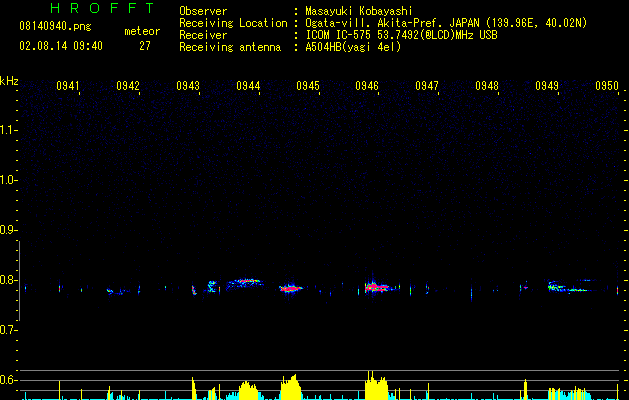Click the 0.6 kHz axis value
The height and width of the screenshot is (400, 629).
8,380
